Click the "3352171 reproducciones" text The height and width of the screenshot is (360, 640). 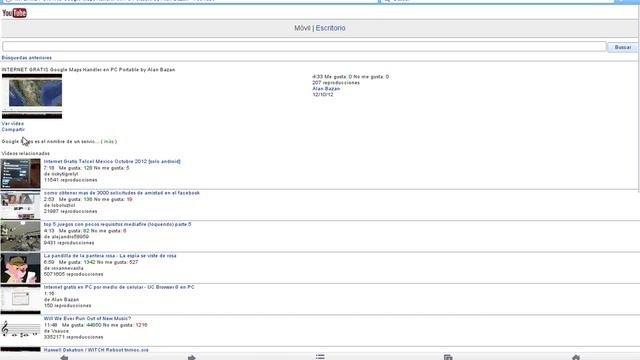[73, 337]
